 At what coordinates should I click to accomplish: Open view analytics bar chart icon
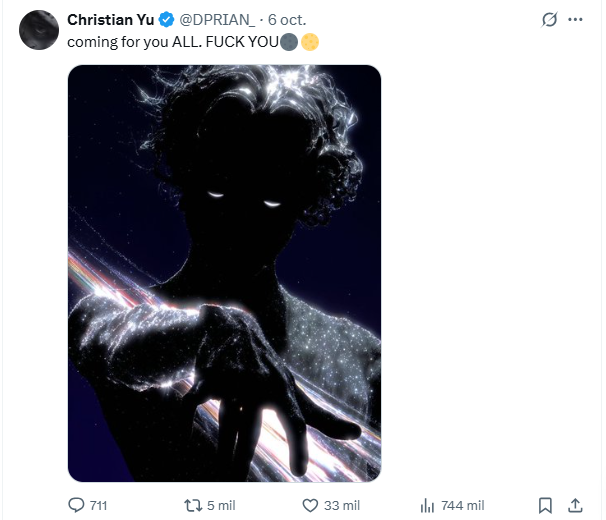[x=426, y=505]
